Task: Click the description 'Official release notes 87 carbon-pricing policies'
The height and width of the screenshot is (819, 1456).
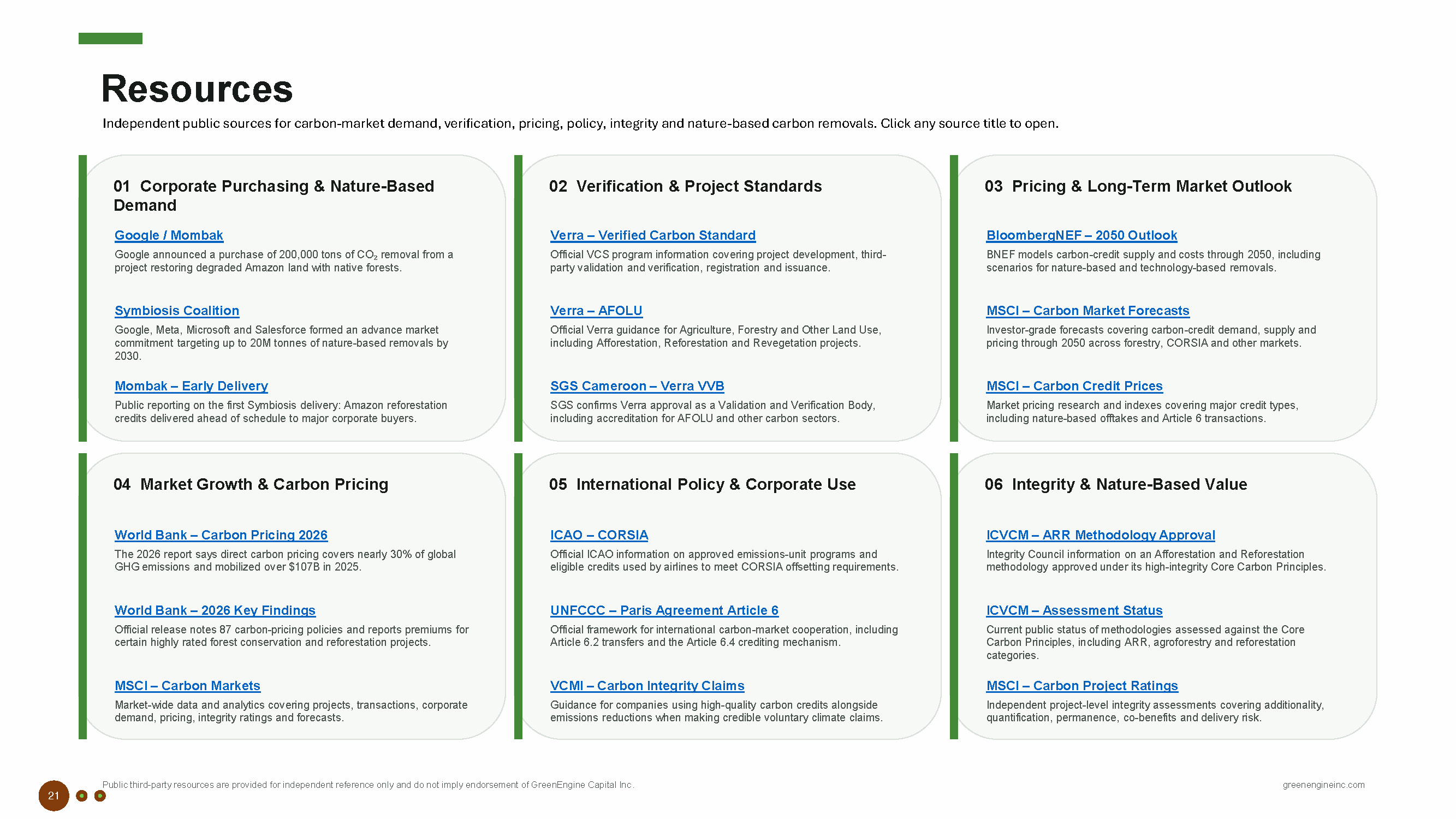Action: click(292, 636)
